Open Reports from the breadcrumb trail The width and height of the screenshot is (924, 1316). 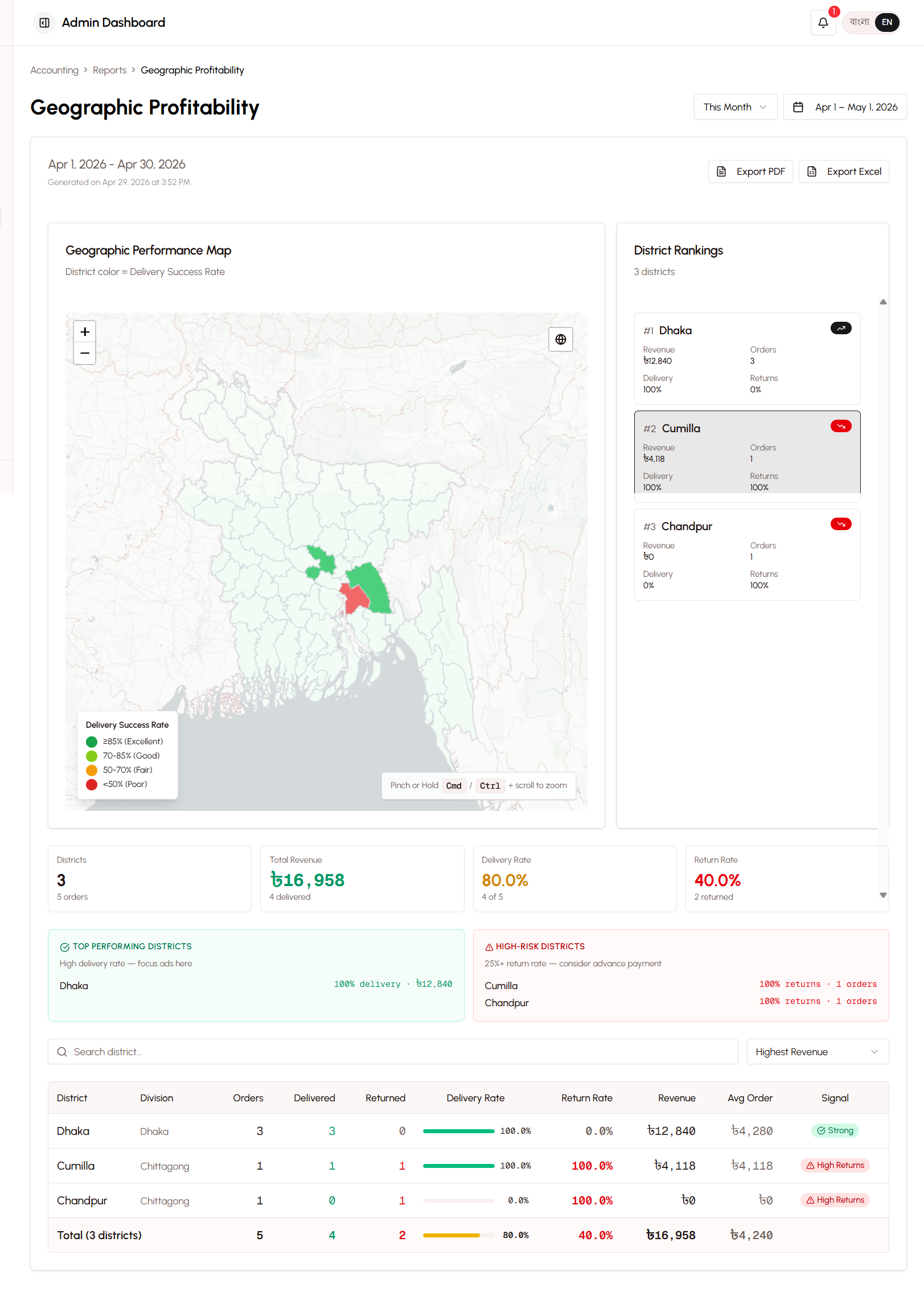(x=109, y=70)
